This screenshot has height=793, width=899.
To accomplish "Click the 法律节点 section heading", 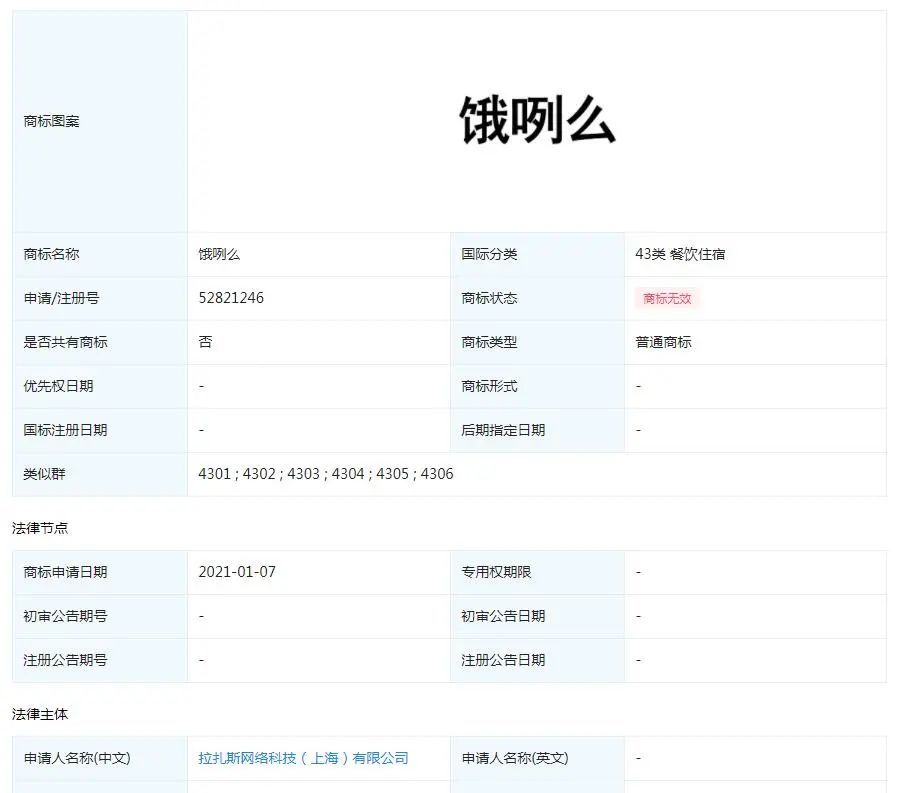I will (x=40, y=528).
